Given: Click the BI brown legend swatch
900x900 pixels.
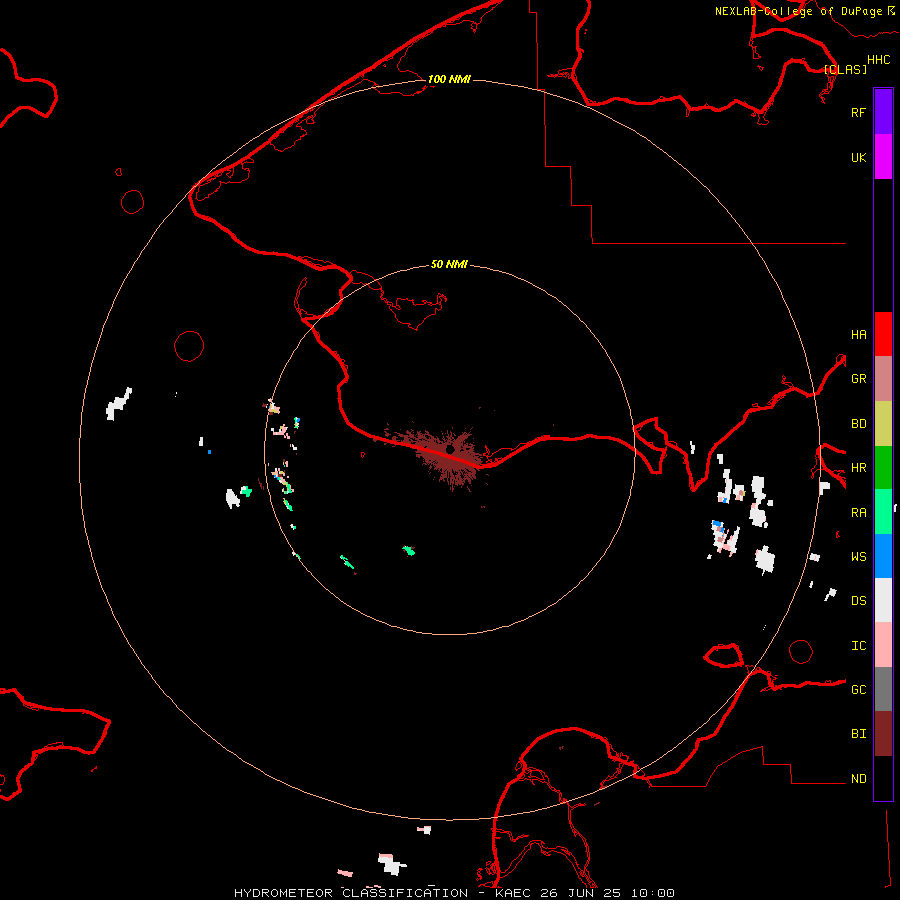Looking at the screenshot, I should 883,734.
